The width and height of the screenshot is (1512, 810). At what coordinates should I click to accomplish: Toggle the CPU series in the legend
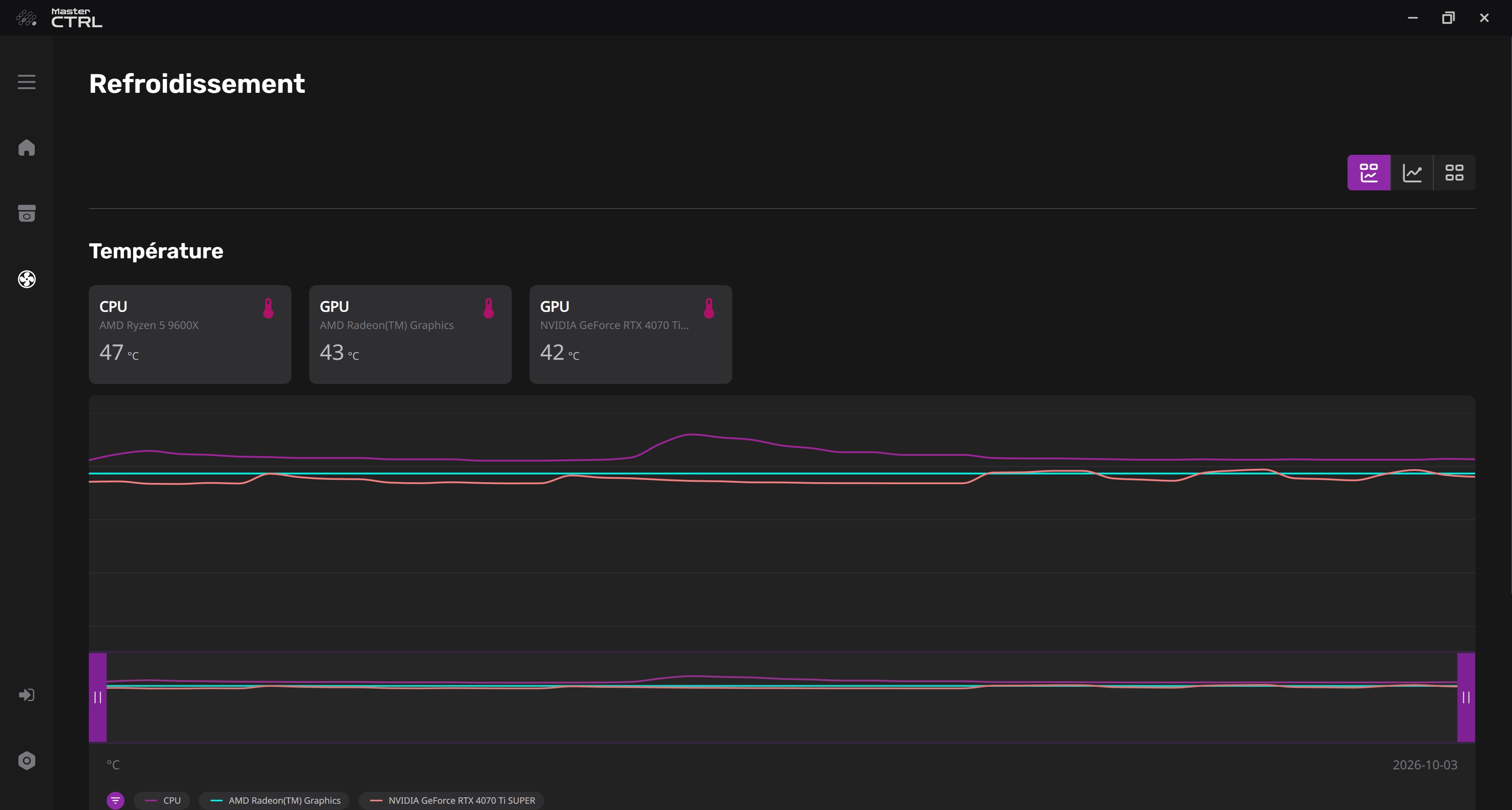[162, 801]
